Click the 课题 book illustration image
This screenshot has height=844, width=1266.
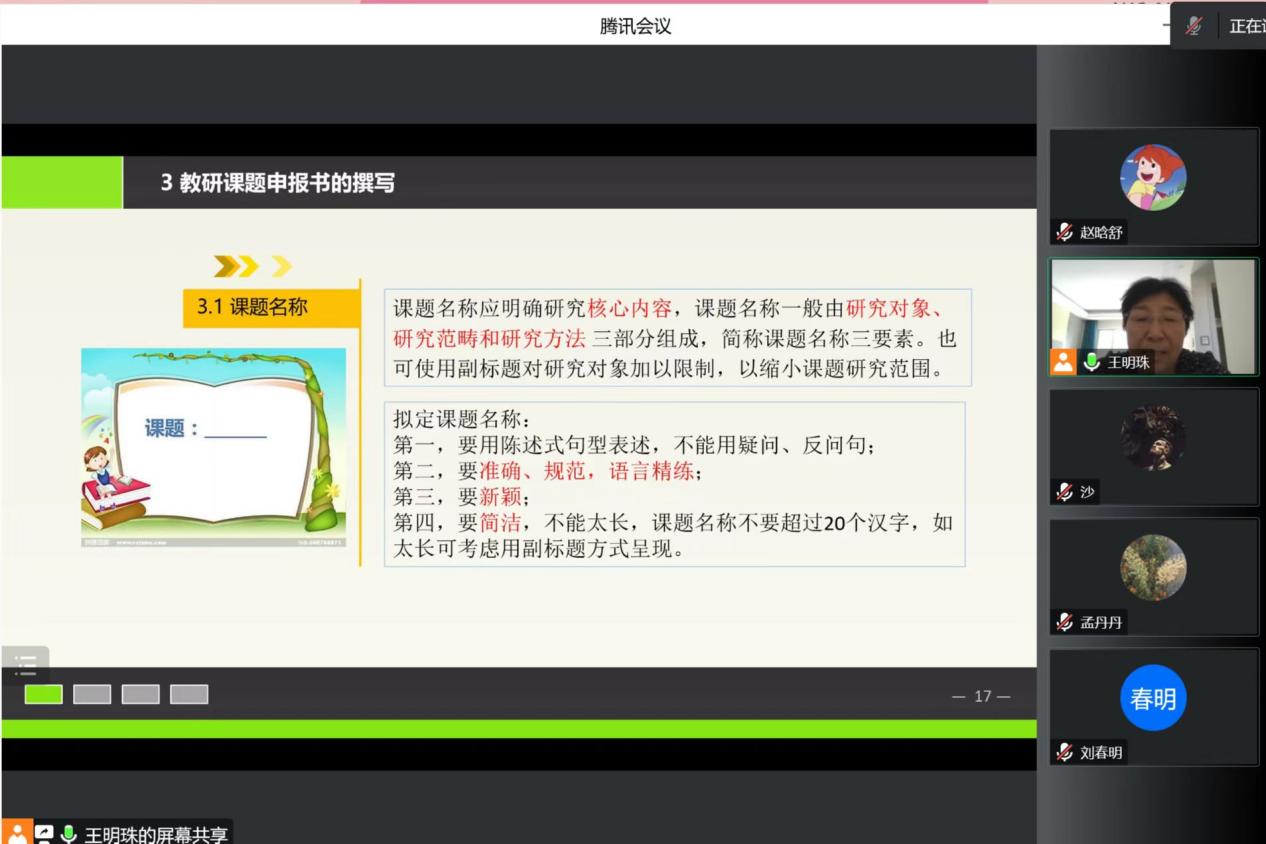point(213,447)
